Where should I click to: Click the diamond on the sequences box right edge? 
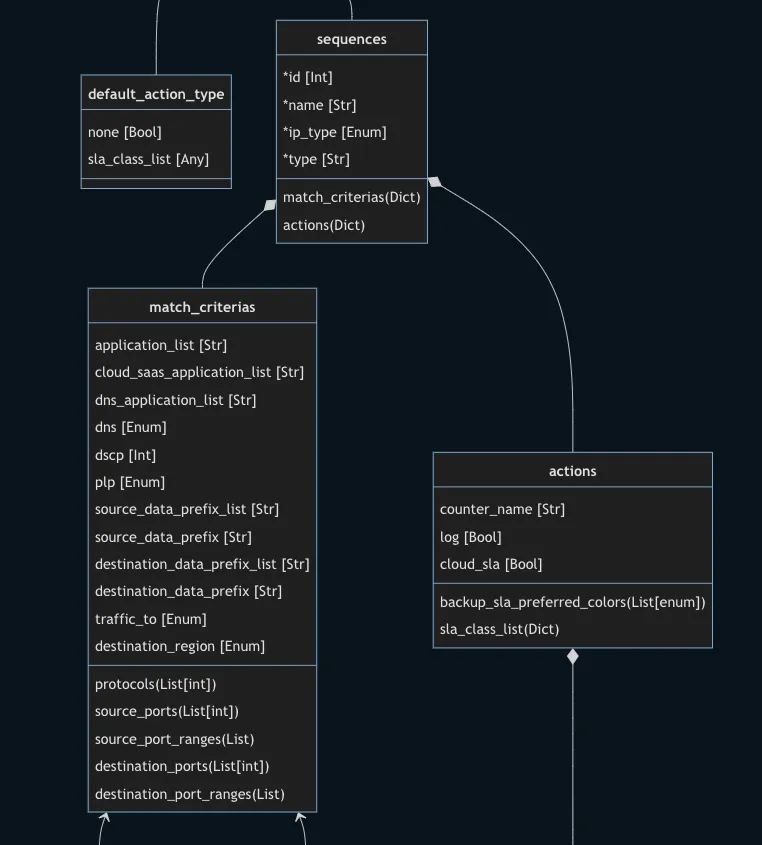pyautogui.click(x=434, y=182)
